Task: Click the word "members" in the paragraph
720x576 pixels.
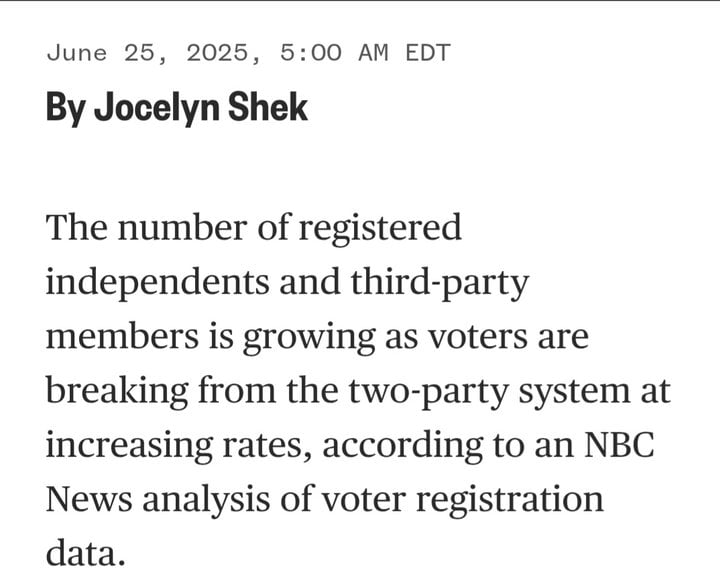Action: pos(122,336)
